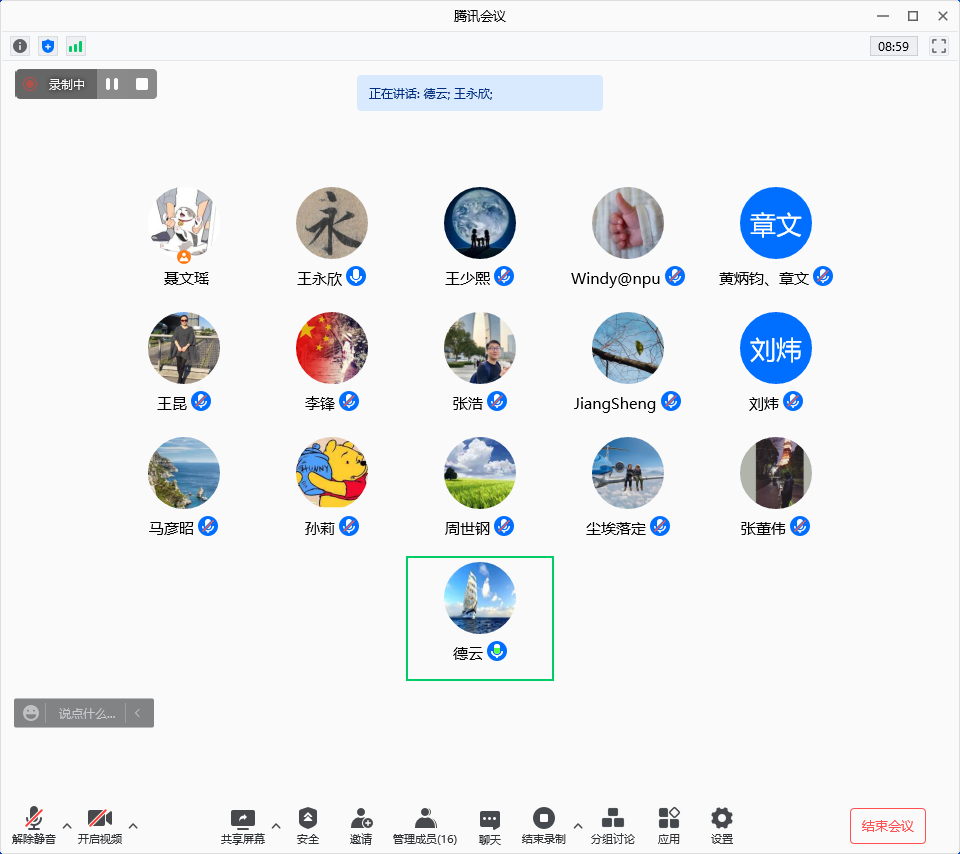Expand audio options arrow beside 解除静音

[67, 825]
